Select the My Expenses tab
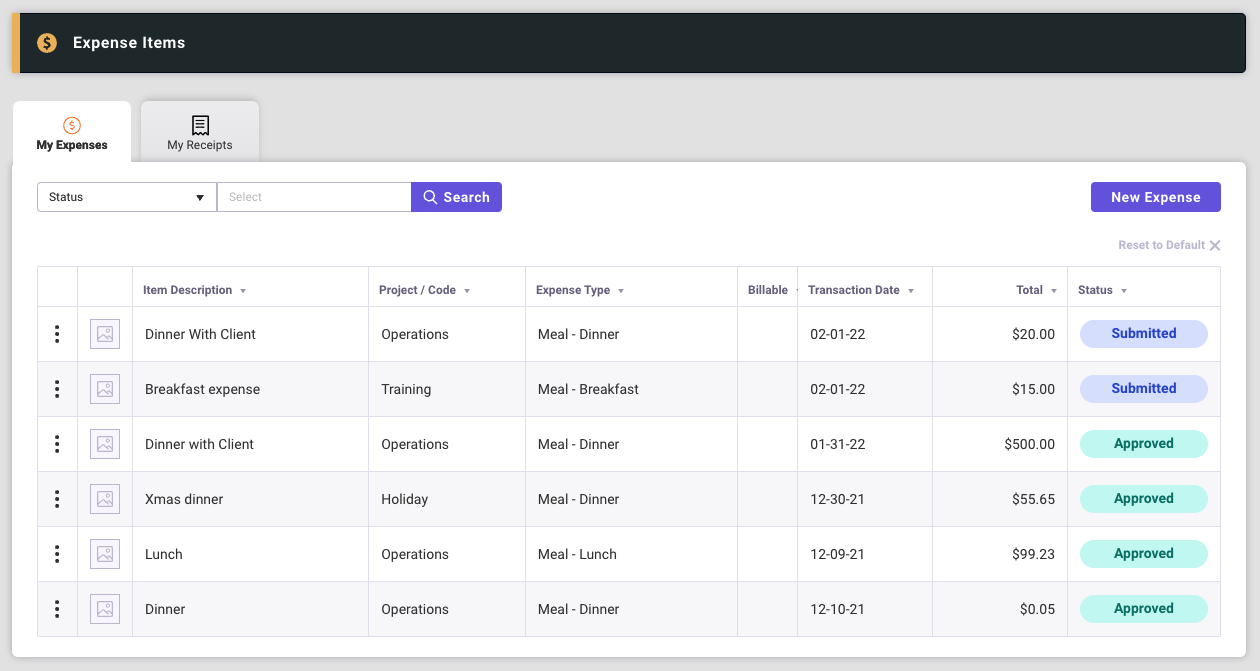The height and width of the screenshot is (671, 1260). click(x=72, y=132)
